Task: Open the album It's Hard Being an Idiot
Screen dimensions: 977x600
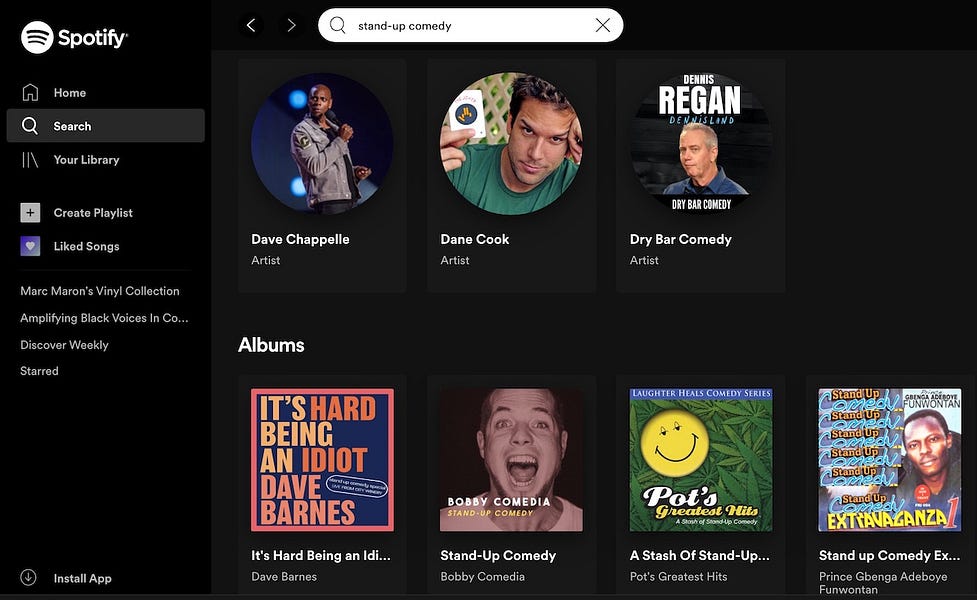Action: click(x=321, y=459)
